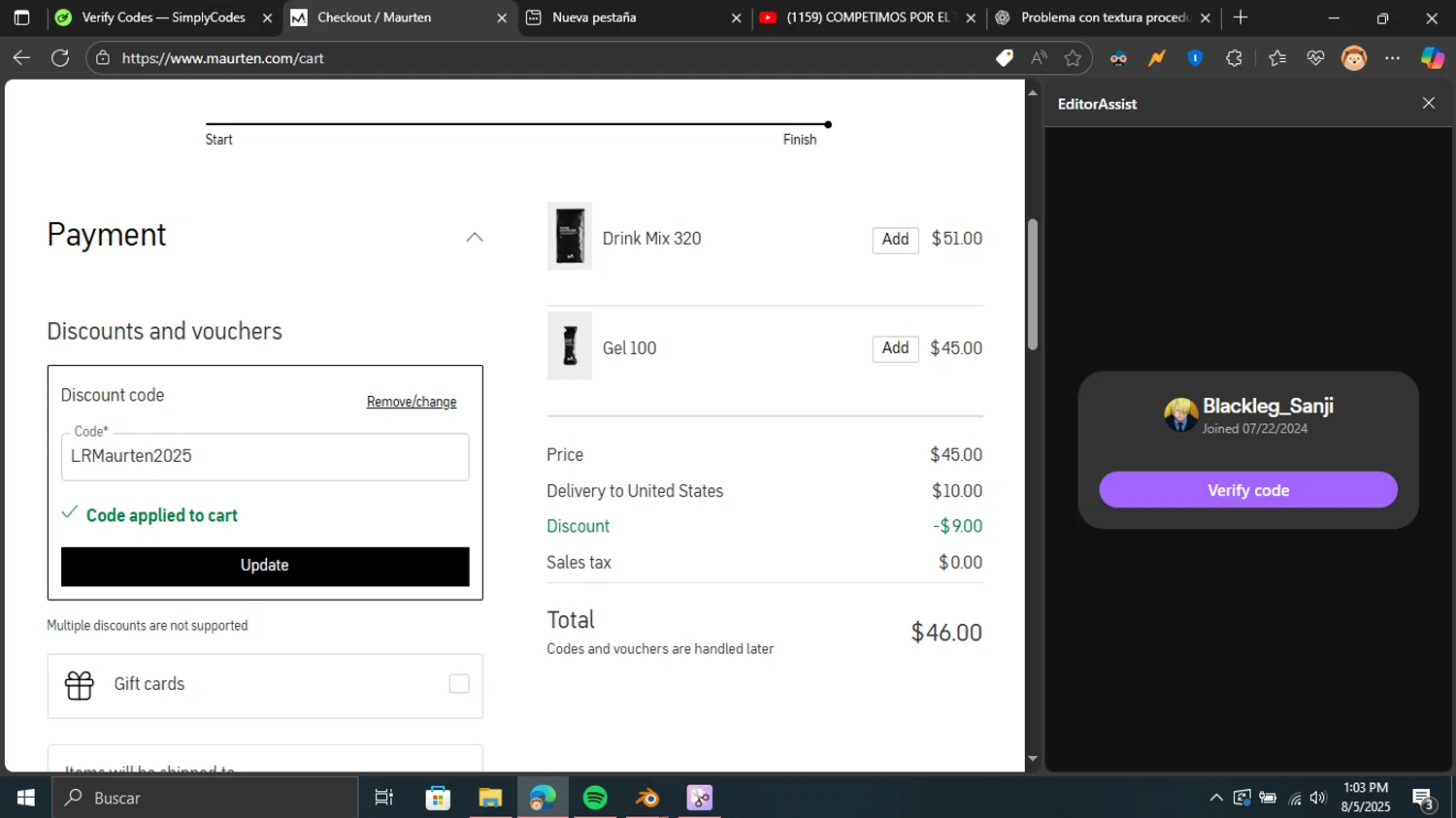Open Task View on the taskbar
Image resolution: width=1456 pixels, height=818 pixels.
[384, 798]
